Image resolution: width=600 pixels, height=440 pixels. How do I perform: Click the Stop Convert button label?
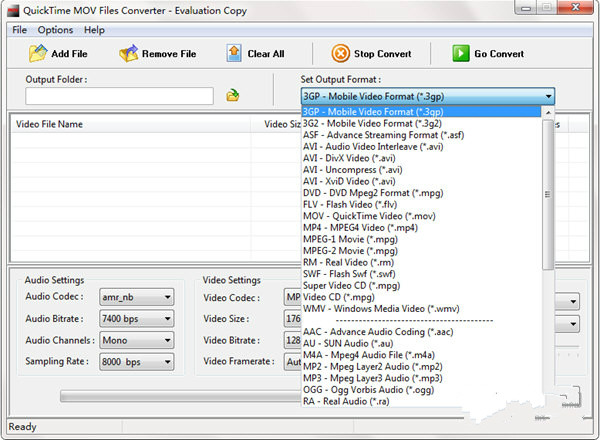click(x=382, y=54)
